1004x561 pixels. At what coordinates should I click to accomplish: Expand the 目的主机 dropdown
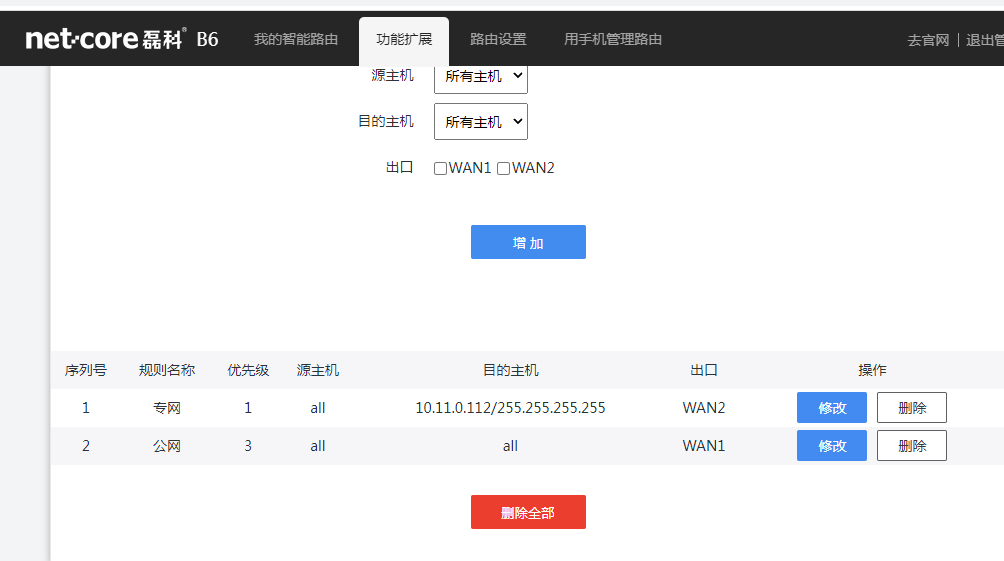coord(481,122)
